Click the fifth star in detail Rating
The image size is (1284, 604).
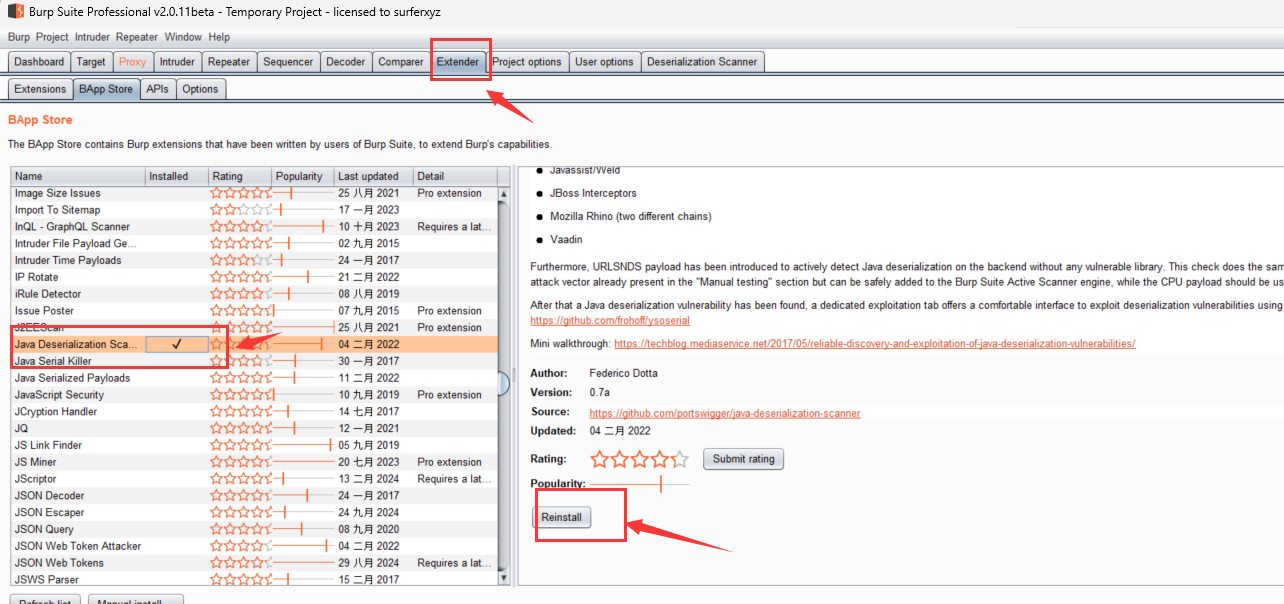pos(680,459)
